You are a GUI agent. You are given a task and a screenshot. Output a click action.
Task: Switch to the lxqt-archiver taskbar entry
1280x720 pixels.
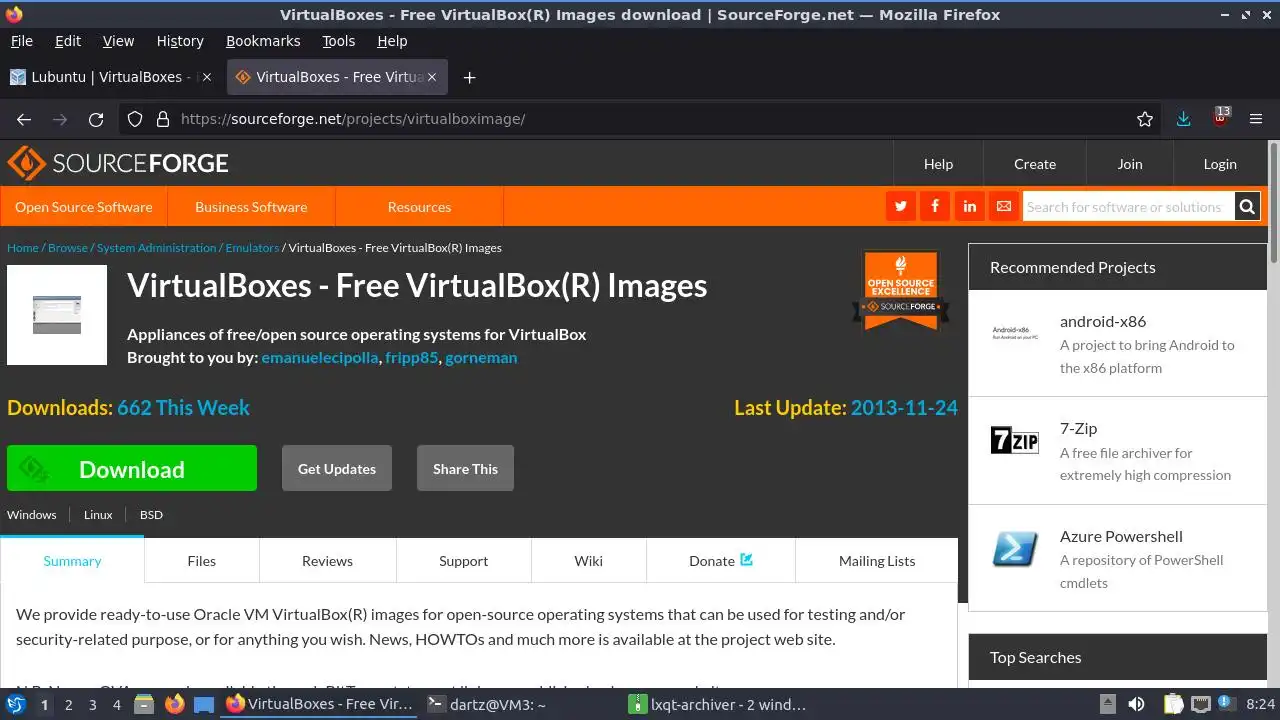pyautogui.click(x=723, y=704)
